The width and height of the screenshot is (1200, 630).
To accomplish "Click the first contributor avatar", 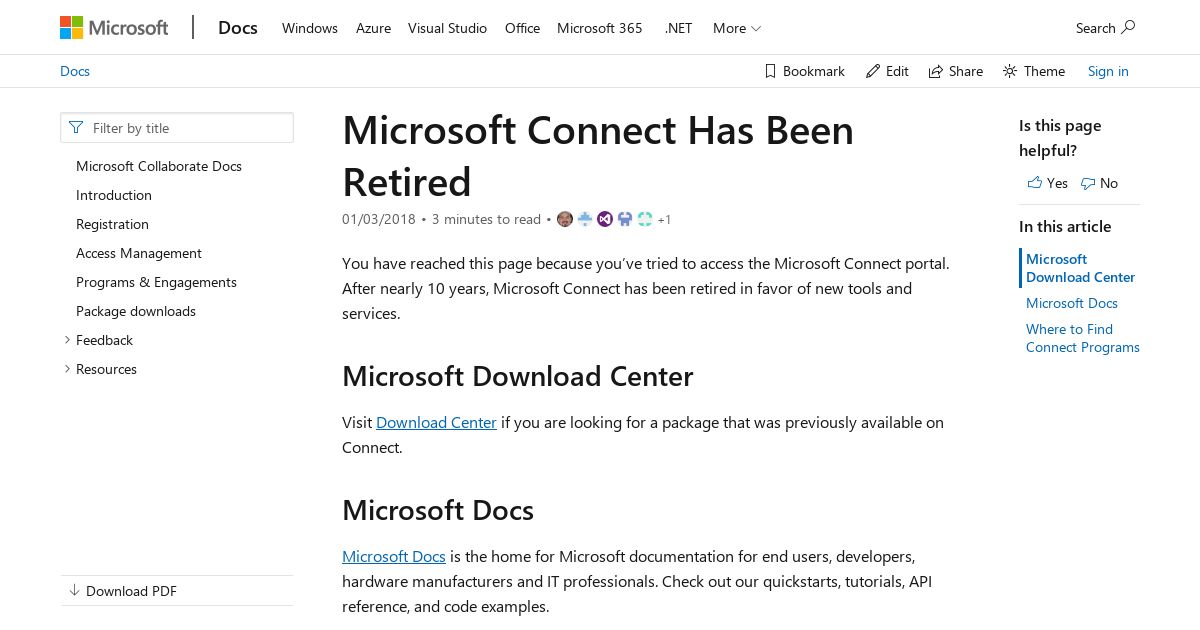I will pos(565,219).
